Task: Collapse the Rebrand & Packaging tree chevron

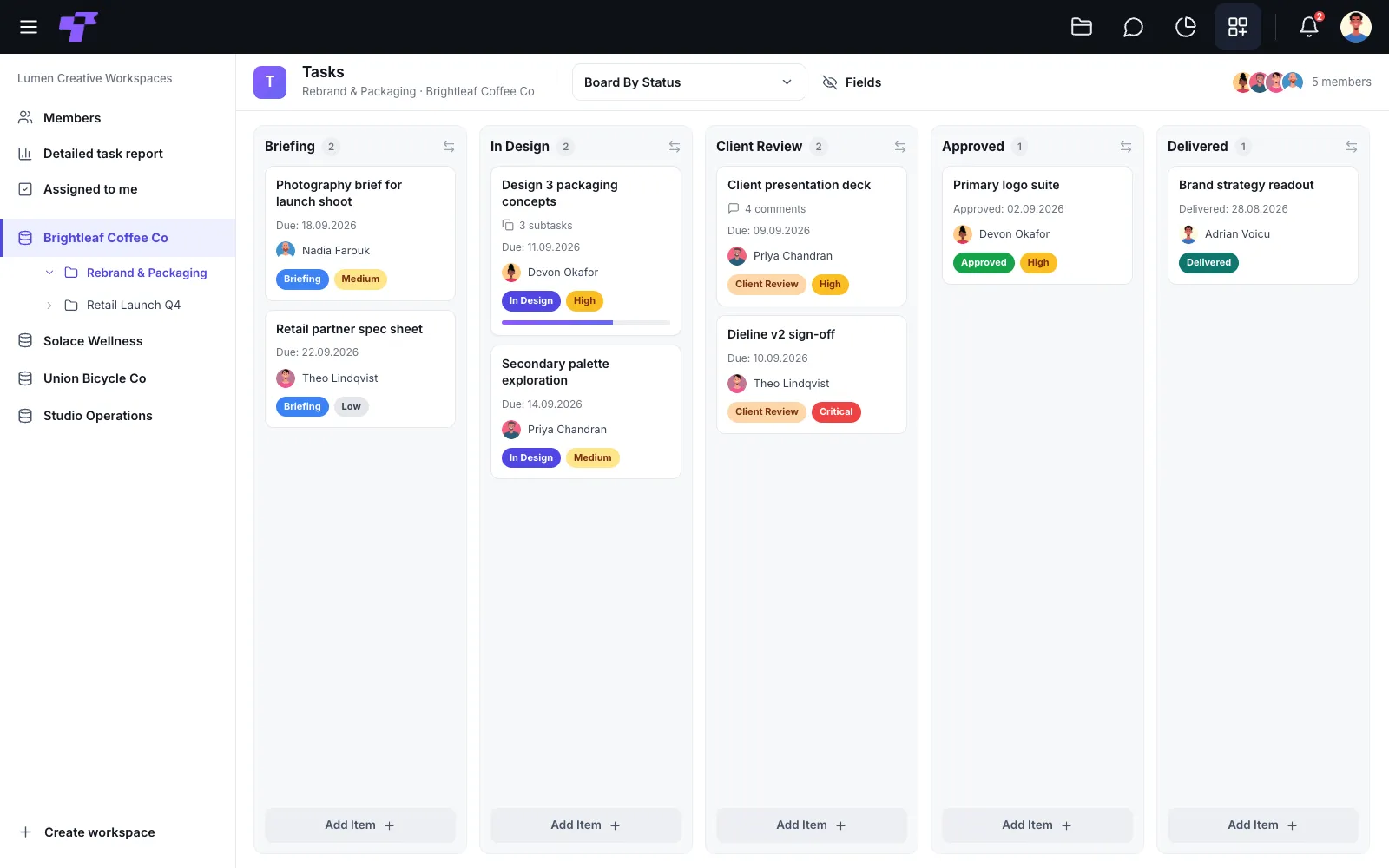Action: [49, 273]
